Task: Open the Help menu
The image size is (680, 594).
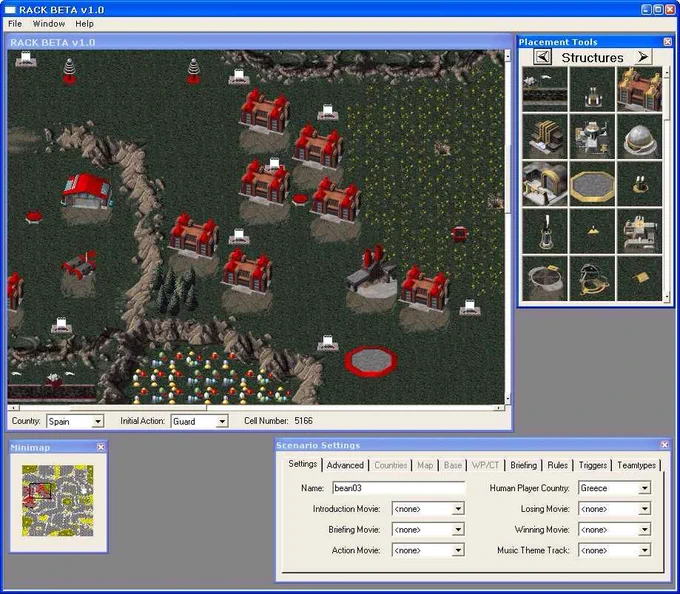Action: coord(85,24)
